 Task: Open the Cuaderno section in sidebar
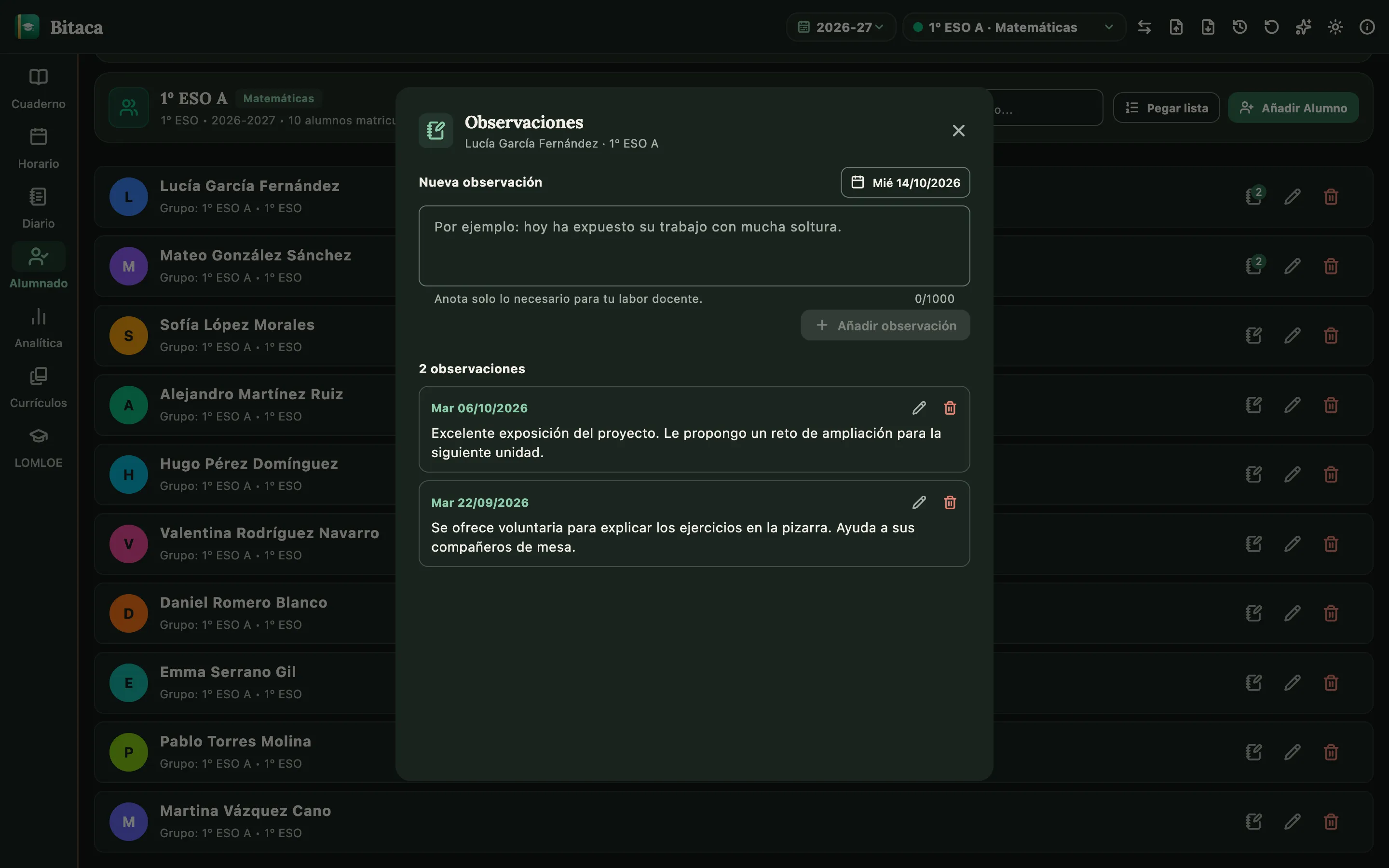pyautogui.click(x=39, y=89)
